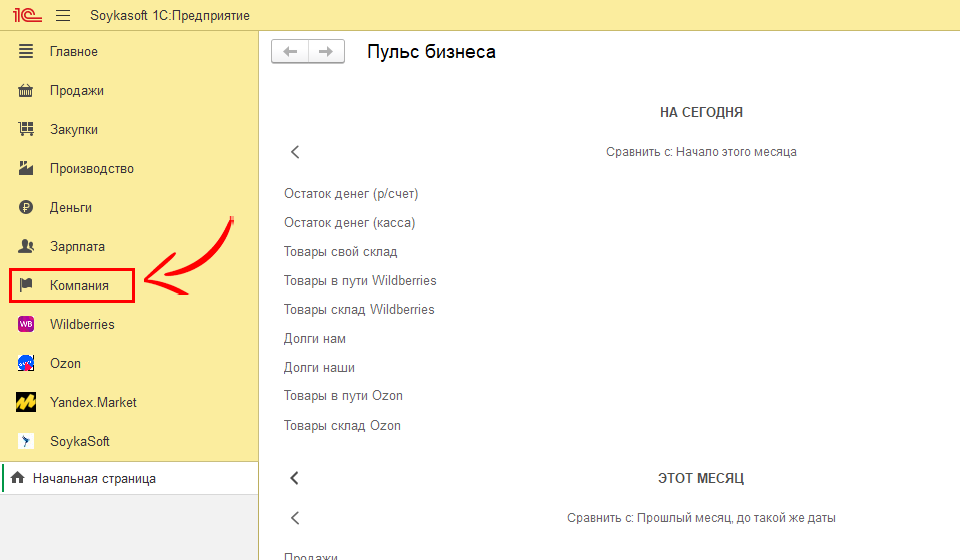This screenshot has width=960, height=560.
Task: Select the Закупки menu item
Action: 74,130
